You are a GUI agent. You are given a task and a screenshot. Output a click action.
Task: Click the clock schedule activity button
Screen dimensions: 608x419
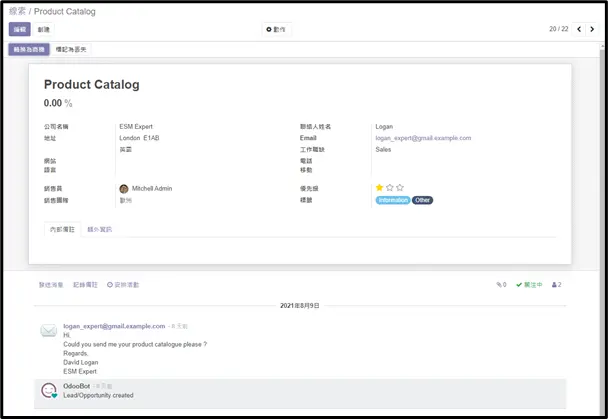click(x=123, y=285)
